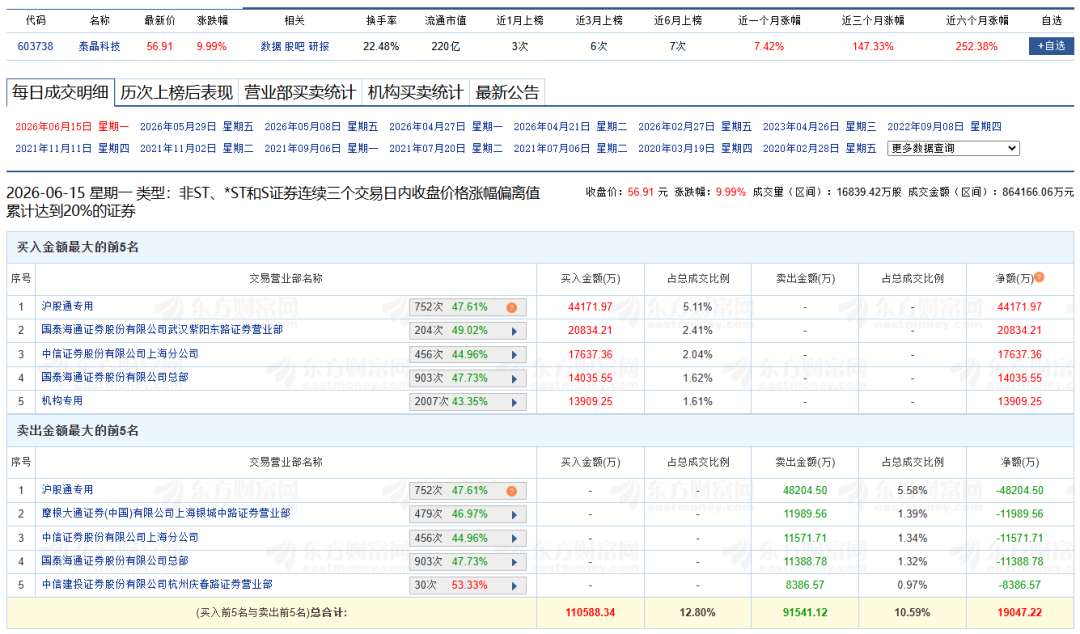Select date 2026年06月15日 星期一
This screenshot has height=634, width=1080.
pyautogui.click(x=72, y=126)
